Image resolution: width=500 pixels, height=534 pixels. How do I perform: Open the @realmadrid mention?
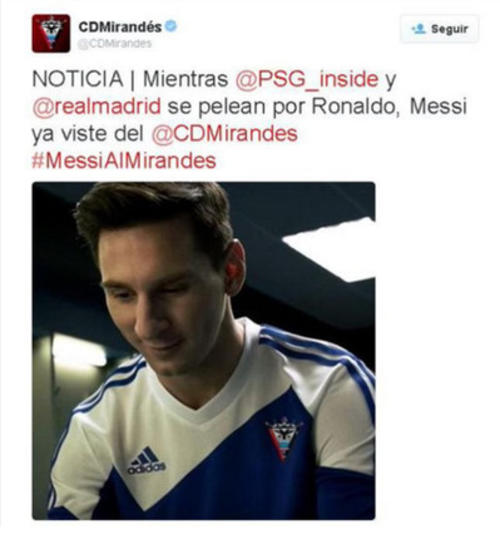pos(96,106)
